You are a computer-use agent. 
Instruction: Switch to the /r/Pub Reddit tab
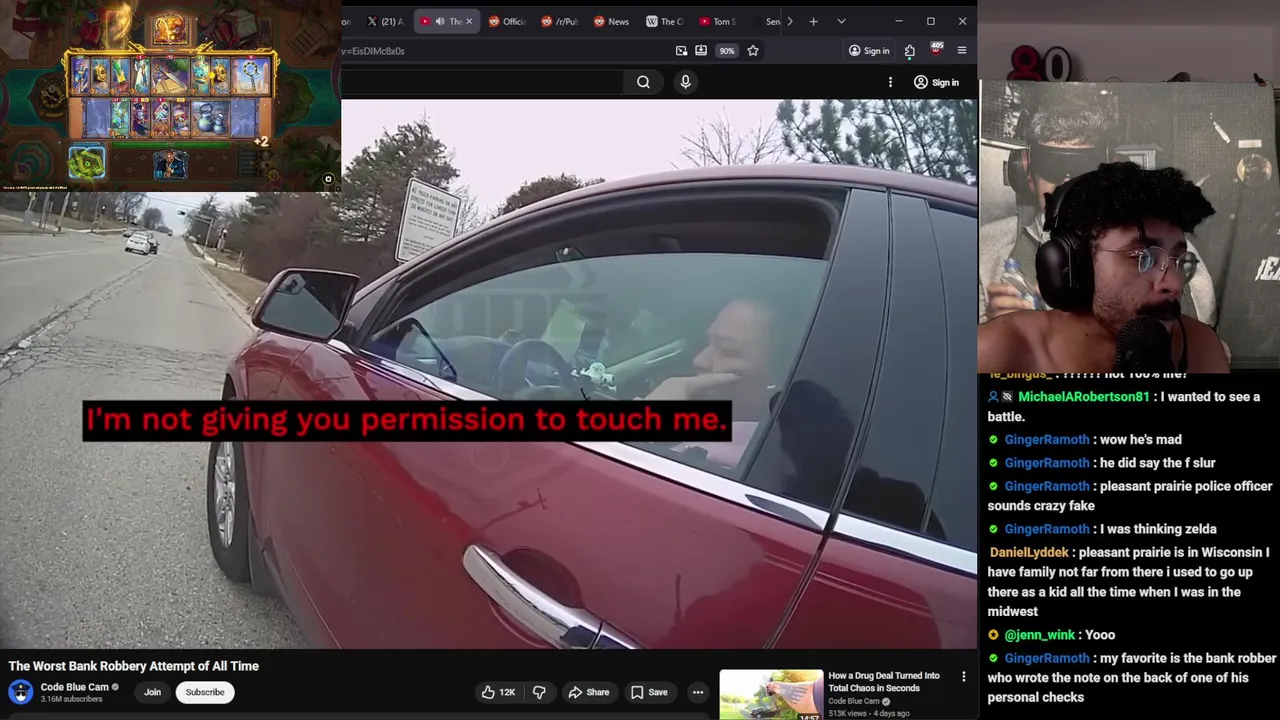point(560,21)
